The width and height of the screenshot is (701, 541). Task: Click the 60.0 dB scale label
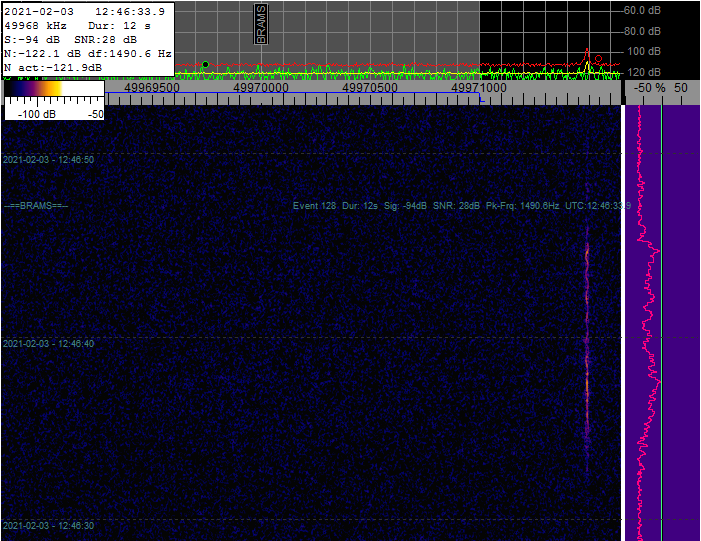[x=642, y=10]
